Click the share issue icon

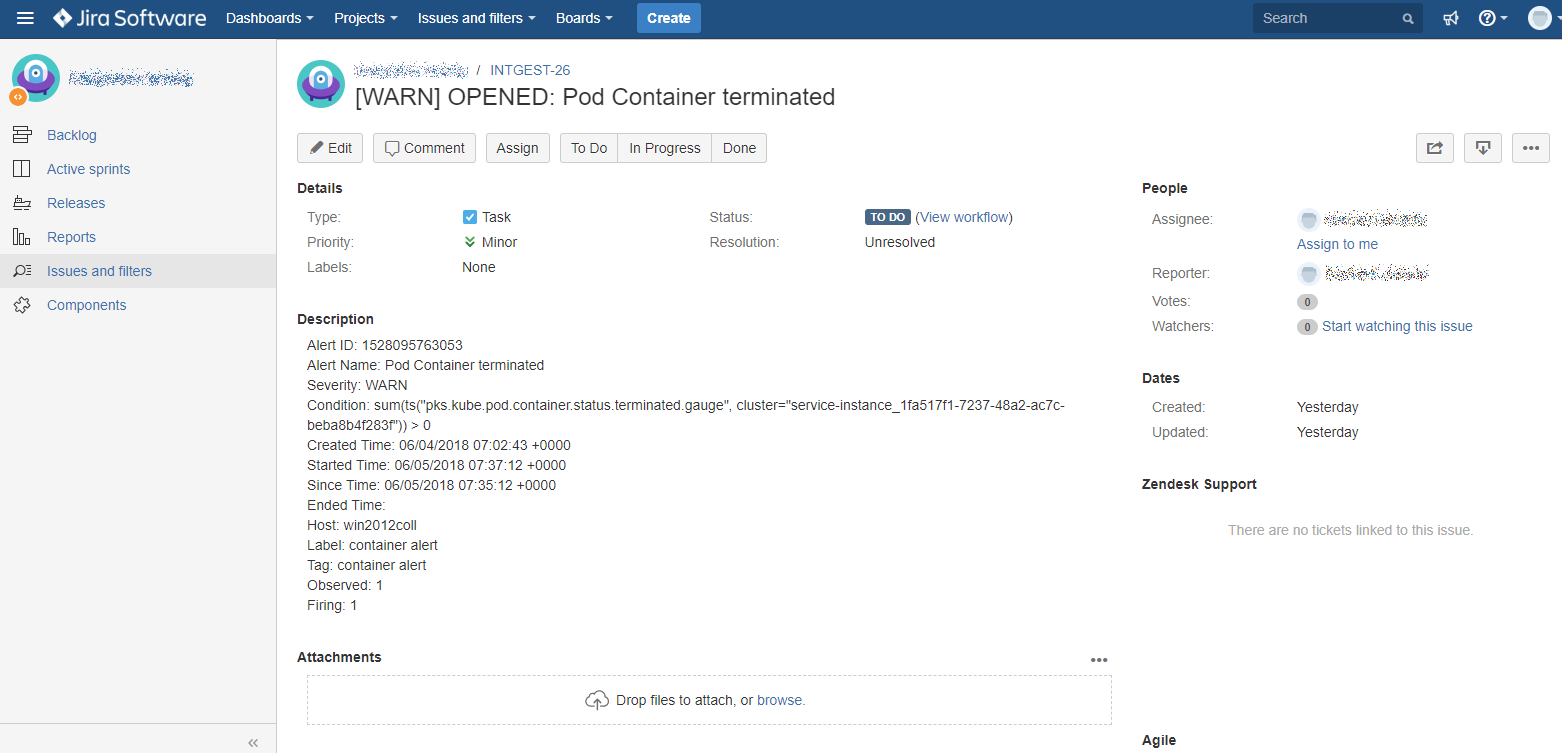click(x=1435, y=148)
